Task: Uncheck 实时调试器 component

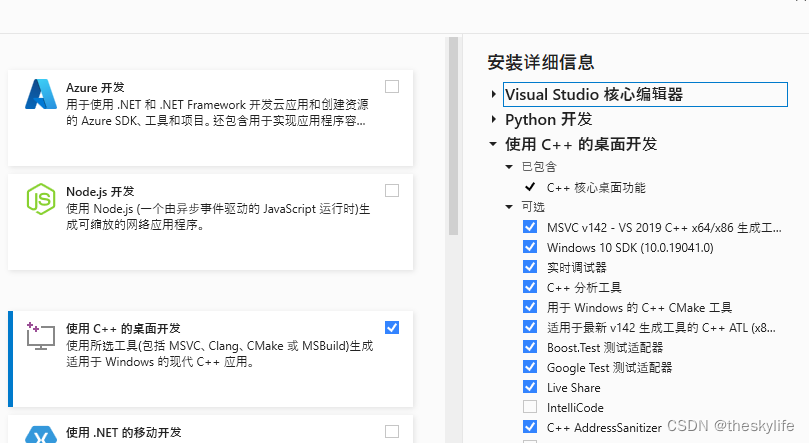Action: (530, 267)
